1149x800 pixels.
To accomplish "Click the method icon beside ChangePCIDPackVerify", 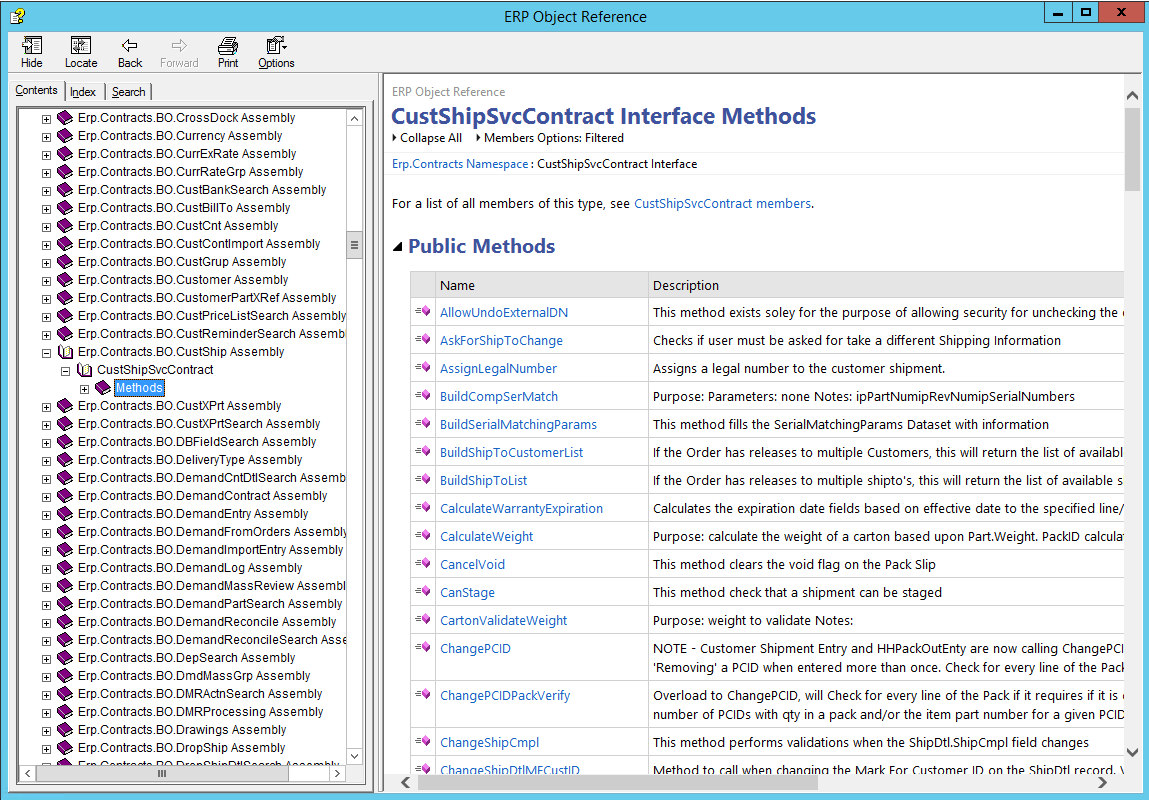I will coord(423,694).
